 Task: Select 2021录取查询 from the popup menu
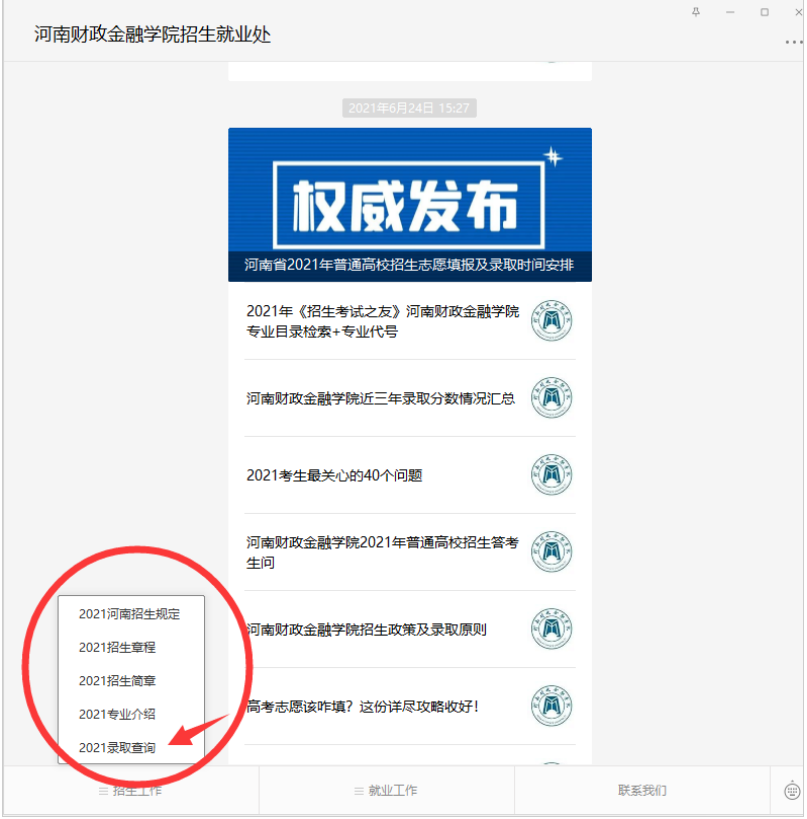[x=118, y=747]
